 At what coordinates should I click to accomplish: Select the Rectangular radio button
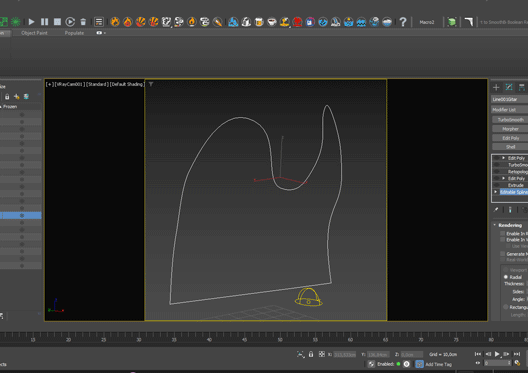tap(505, 307)
